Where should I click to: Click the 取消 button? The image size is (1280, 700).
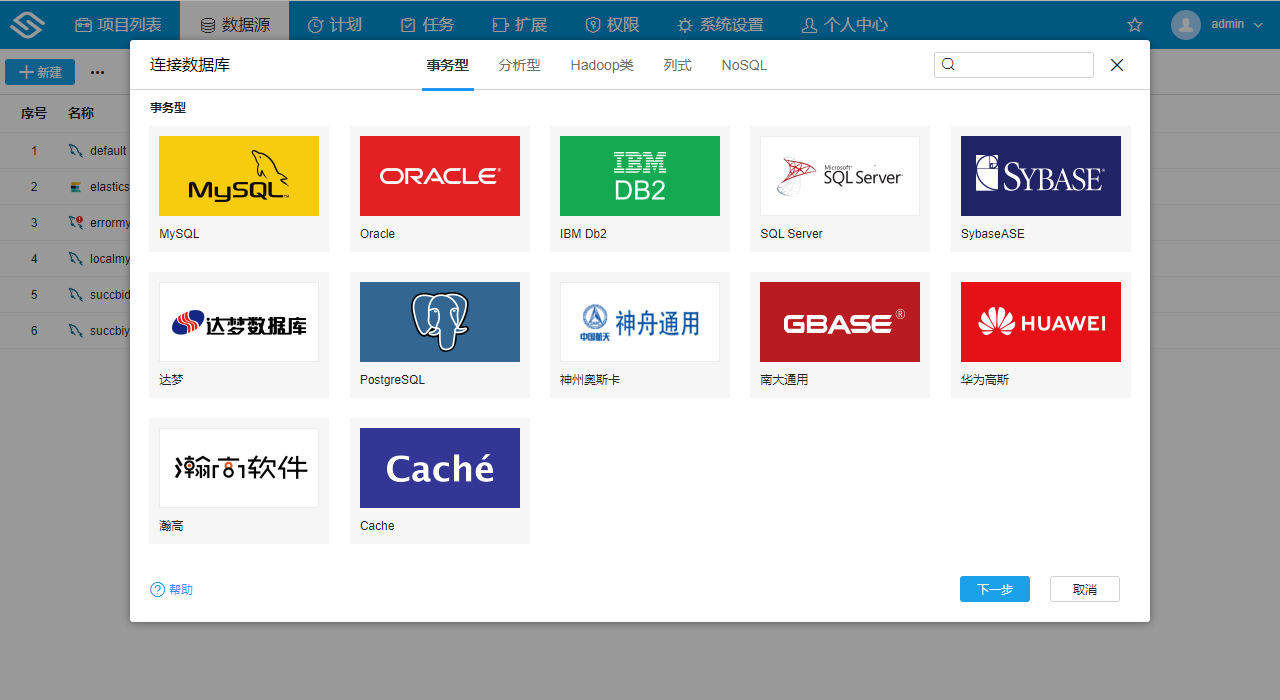(1084, 589)
